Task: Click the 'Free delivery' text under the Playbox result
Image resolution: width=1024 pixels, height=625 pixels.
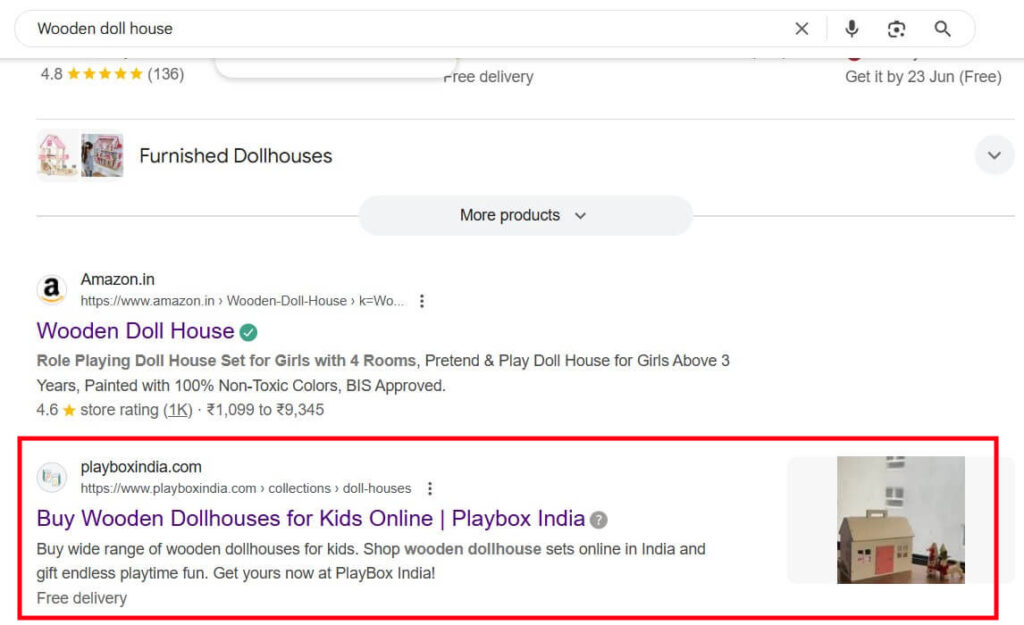Action: coord(82,598)
